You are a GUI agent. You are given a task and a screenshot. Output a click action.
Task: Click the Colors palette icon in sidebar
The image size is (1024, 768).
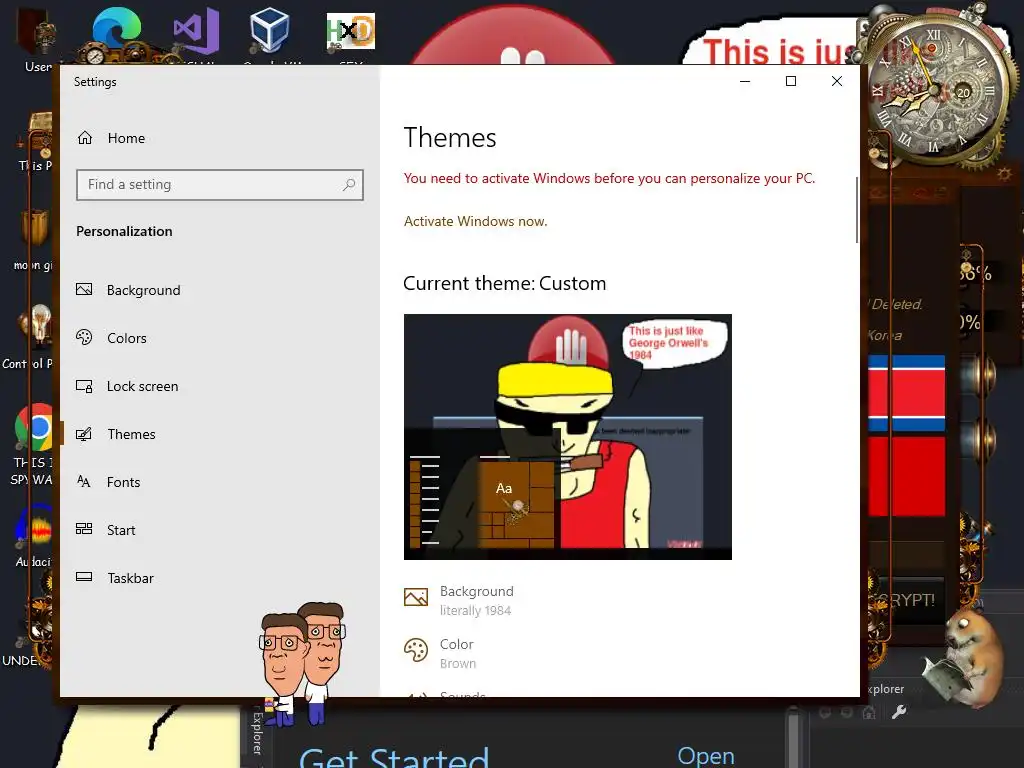point(84,338)
